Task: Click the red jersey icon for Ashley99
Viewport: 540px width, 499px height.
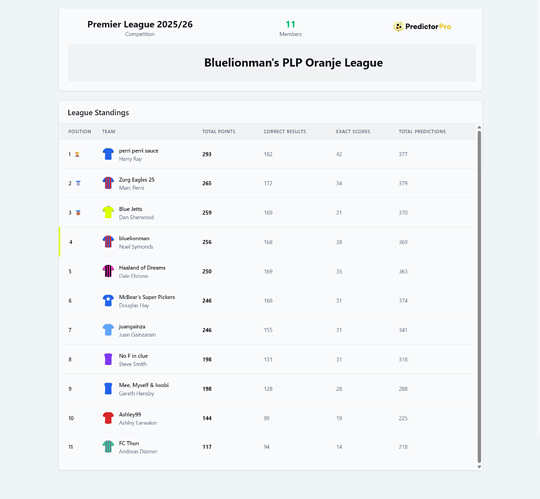Action: point(108,418)
